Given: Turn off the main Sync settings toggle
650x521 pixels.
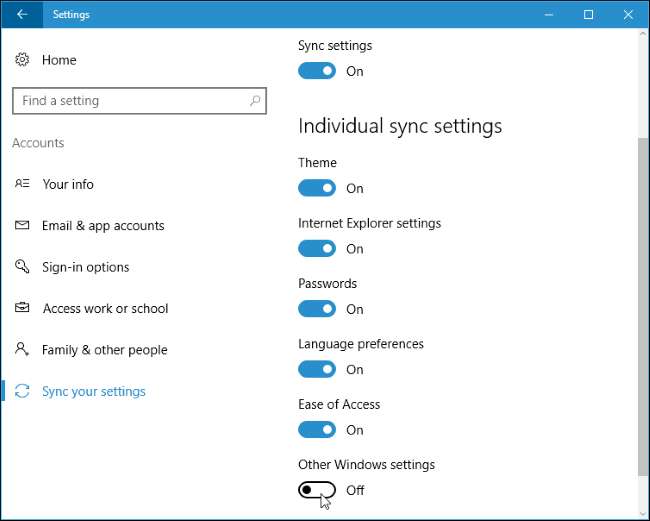Looking at the screenshot, I should click(317, 71).
